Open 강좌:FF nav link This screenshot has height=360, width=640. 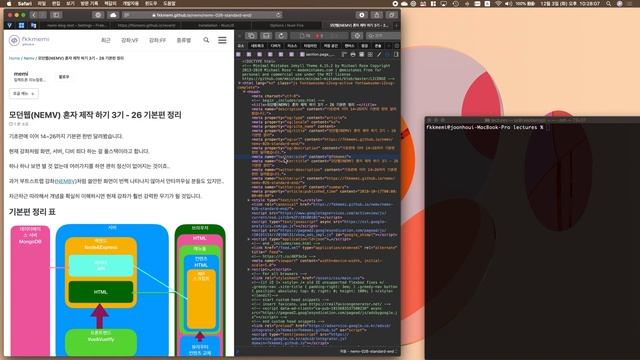click(x=157, y=40)
